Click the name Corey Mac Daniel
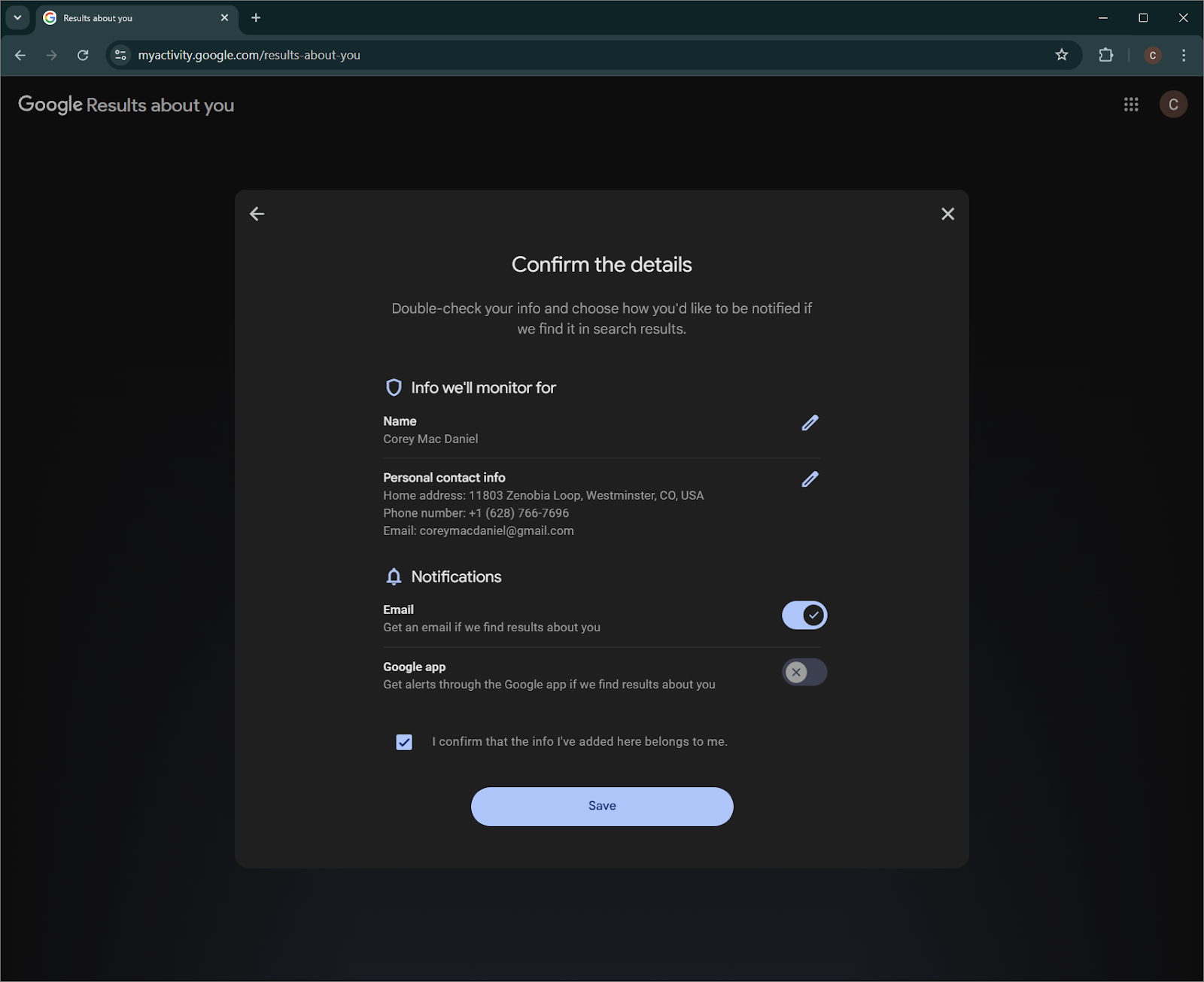Image resolution: width=1204 pixels, height=982 pixels. pos(430,439)
